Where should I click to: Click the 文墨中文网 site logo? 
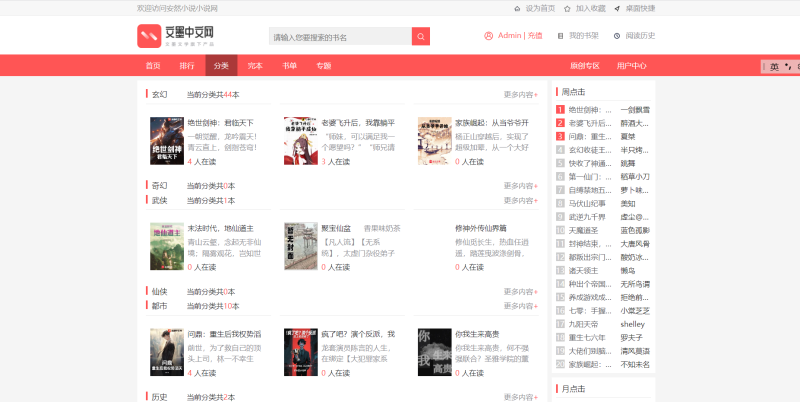click(x=176, y=36)
